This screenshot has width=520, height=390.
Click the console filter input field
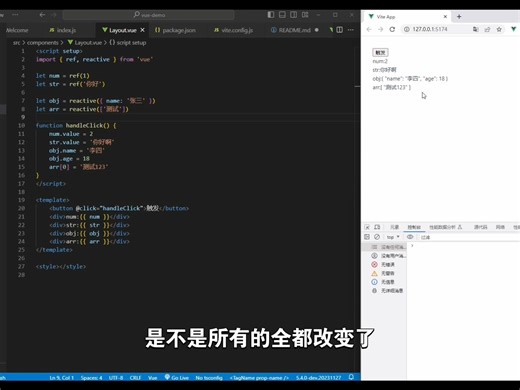coord(469,237)
